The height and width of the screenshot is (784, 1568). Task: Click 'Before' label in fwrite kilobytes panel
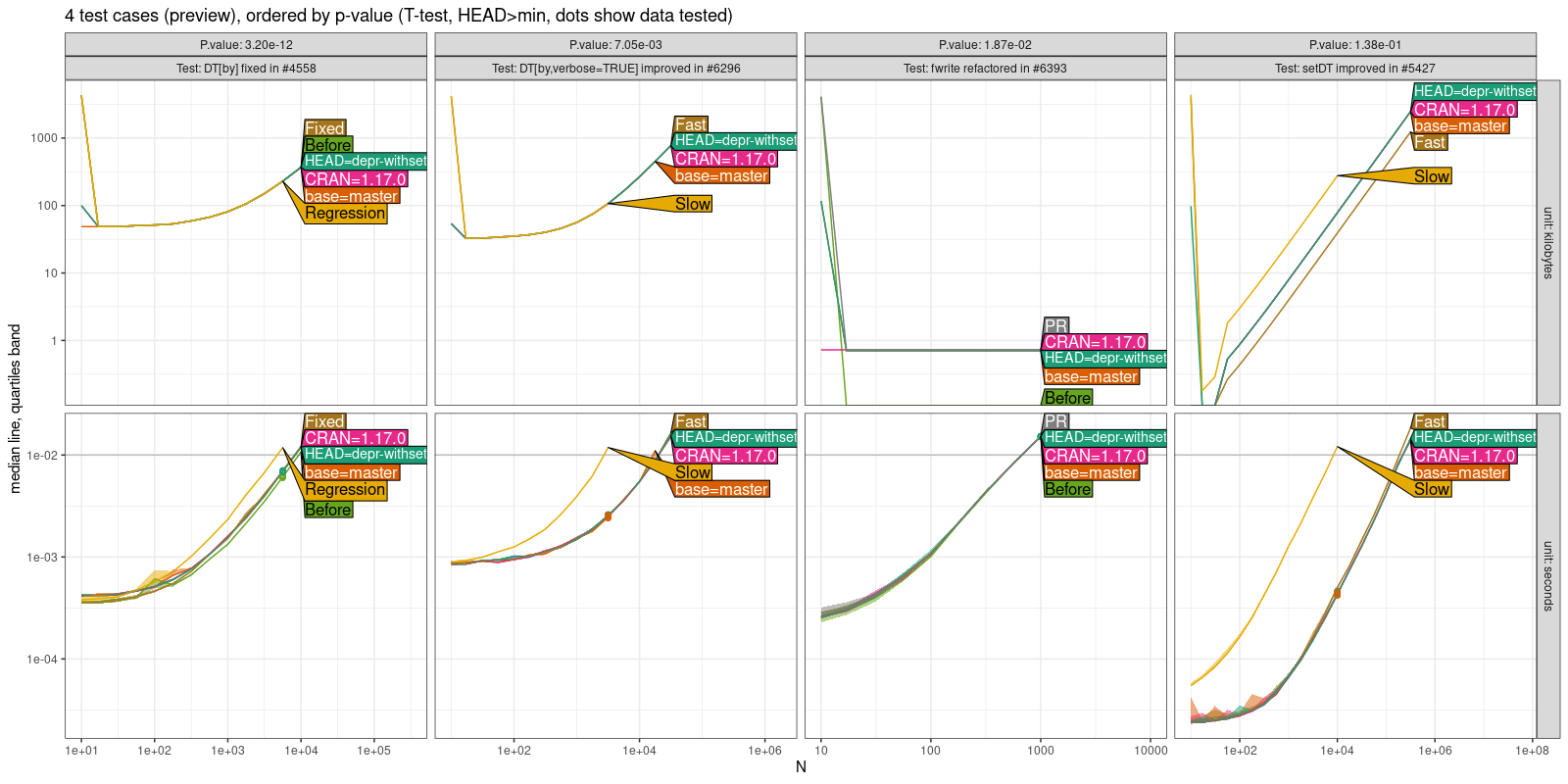click(x=1067, y=398)
